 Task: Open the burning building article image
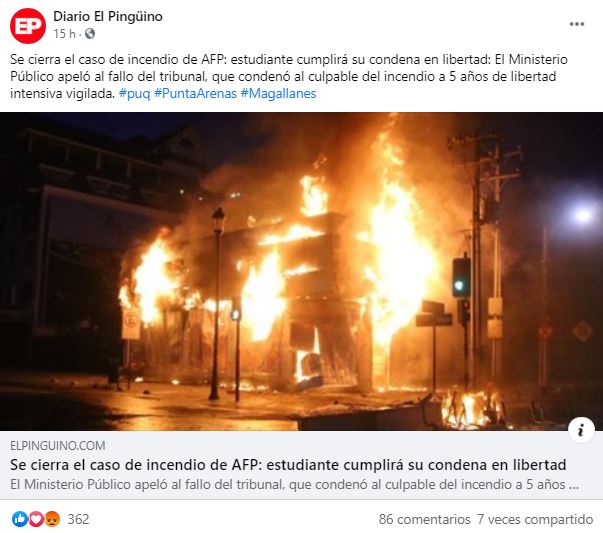click(302, 271)
